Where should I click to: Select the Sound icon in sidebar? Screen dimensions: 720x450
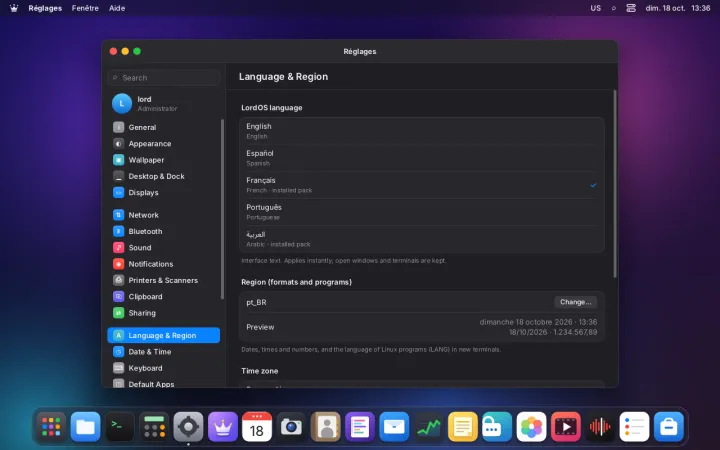click(118, 248)
